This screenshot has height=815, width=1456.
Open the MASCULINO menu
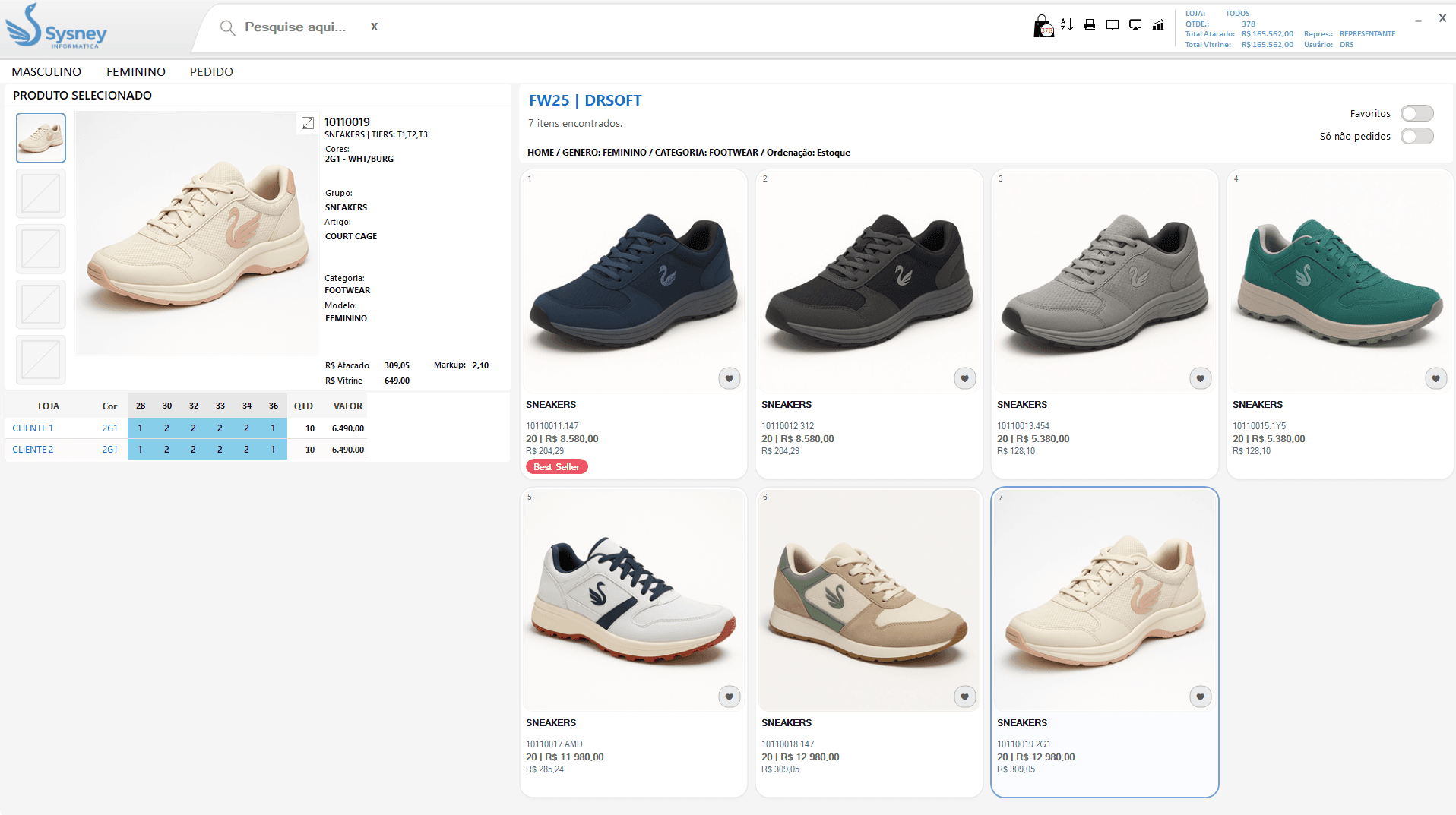point(46,71)
